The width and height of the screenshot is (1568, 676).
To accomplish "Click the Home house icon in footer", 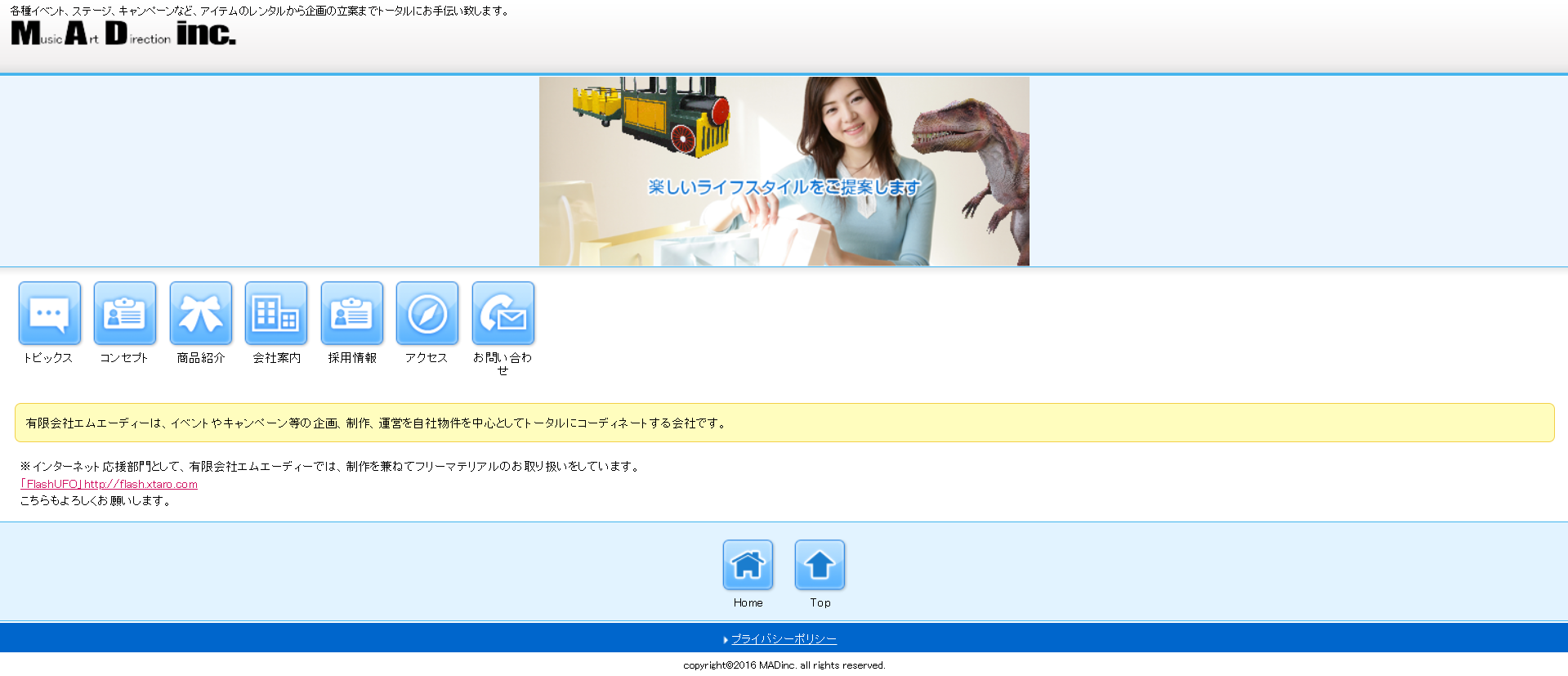I will pos(748,565).
